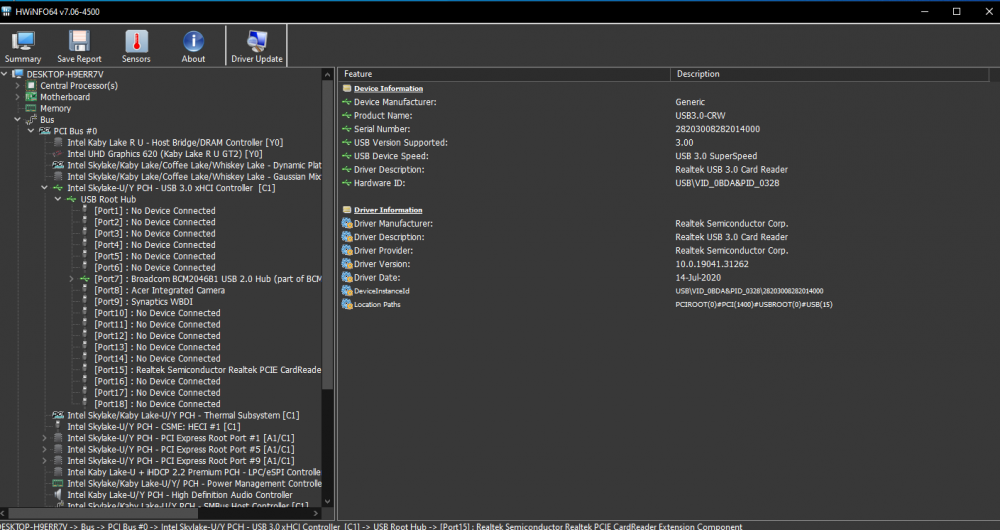Expand the Port7 Broadcom hub node
The height and width of the screenshot is (530, 1000).
click(71, 279)
